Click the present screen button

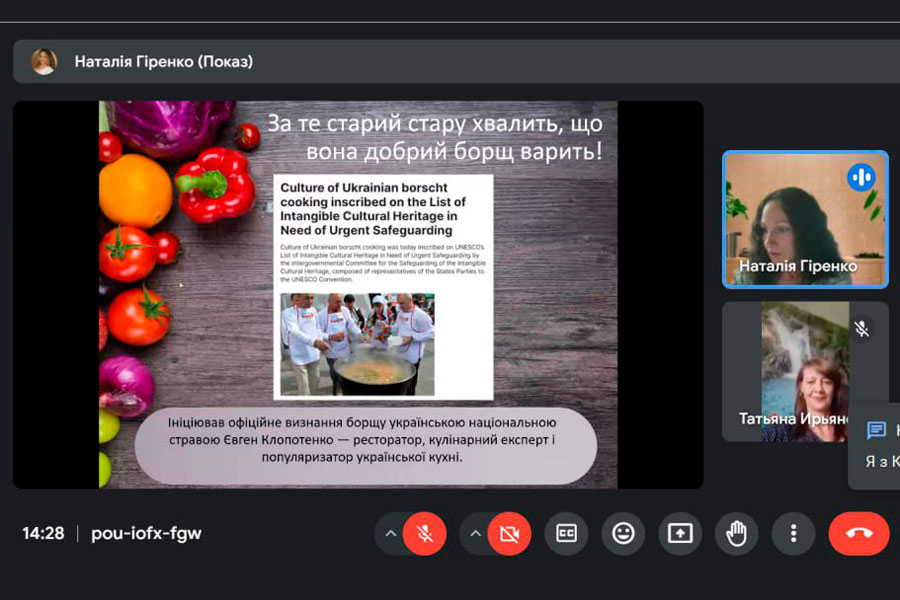click(680, 533)
